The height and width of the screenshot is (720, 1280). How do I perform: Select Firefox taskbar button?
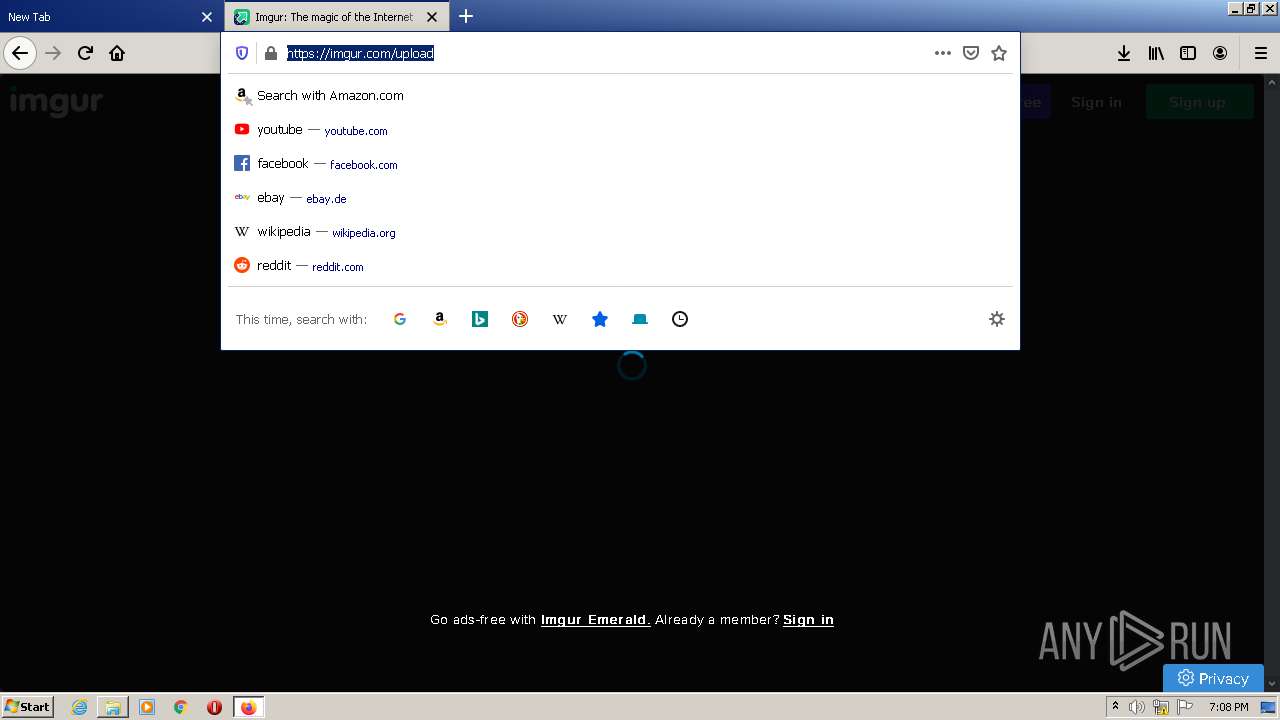248,707
